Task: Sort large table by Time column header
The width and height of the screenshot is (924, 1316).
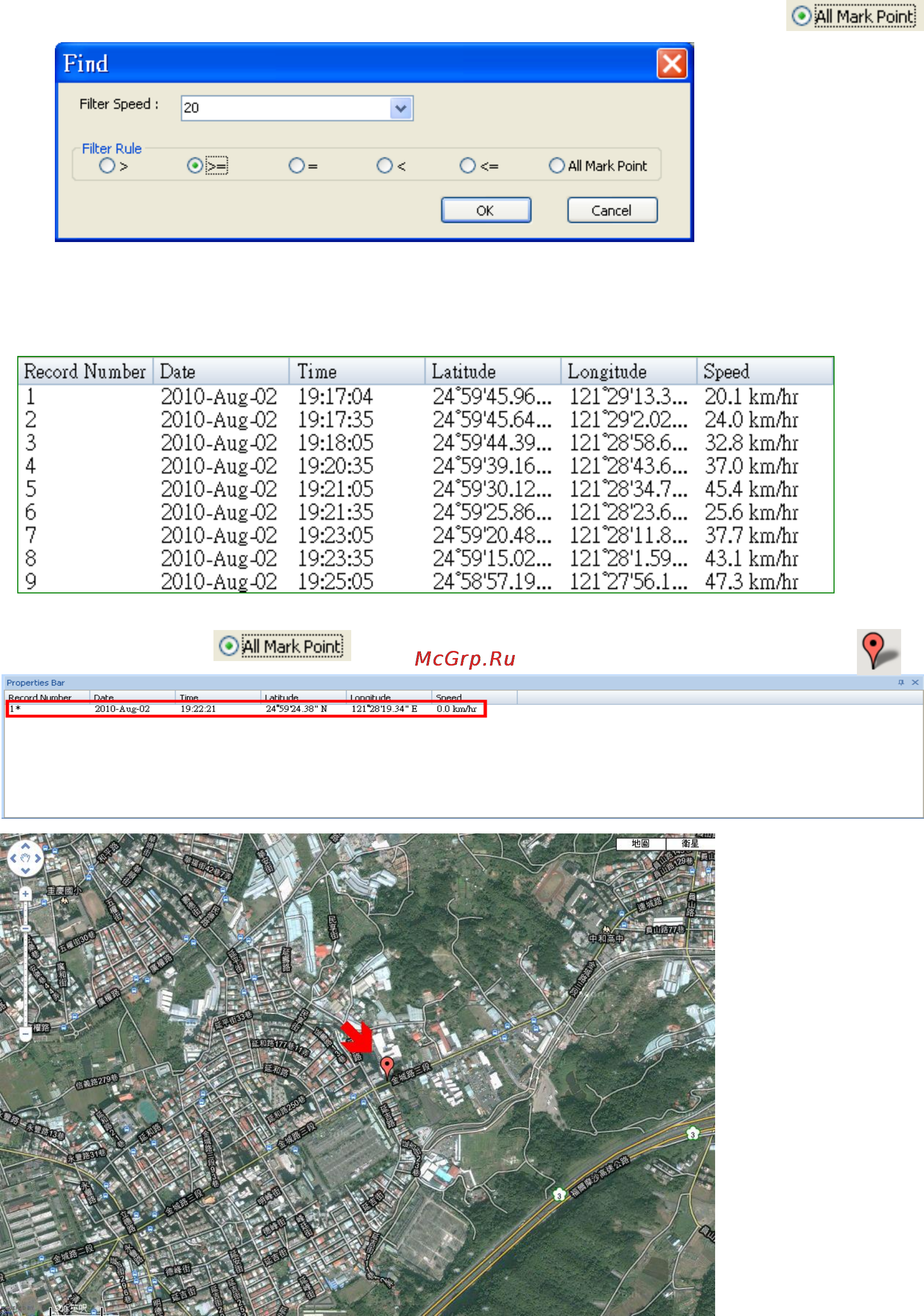Action: [x=357, y=371]
